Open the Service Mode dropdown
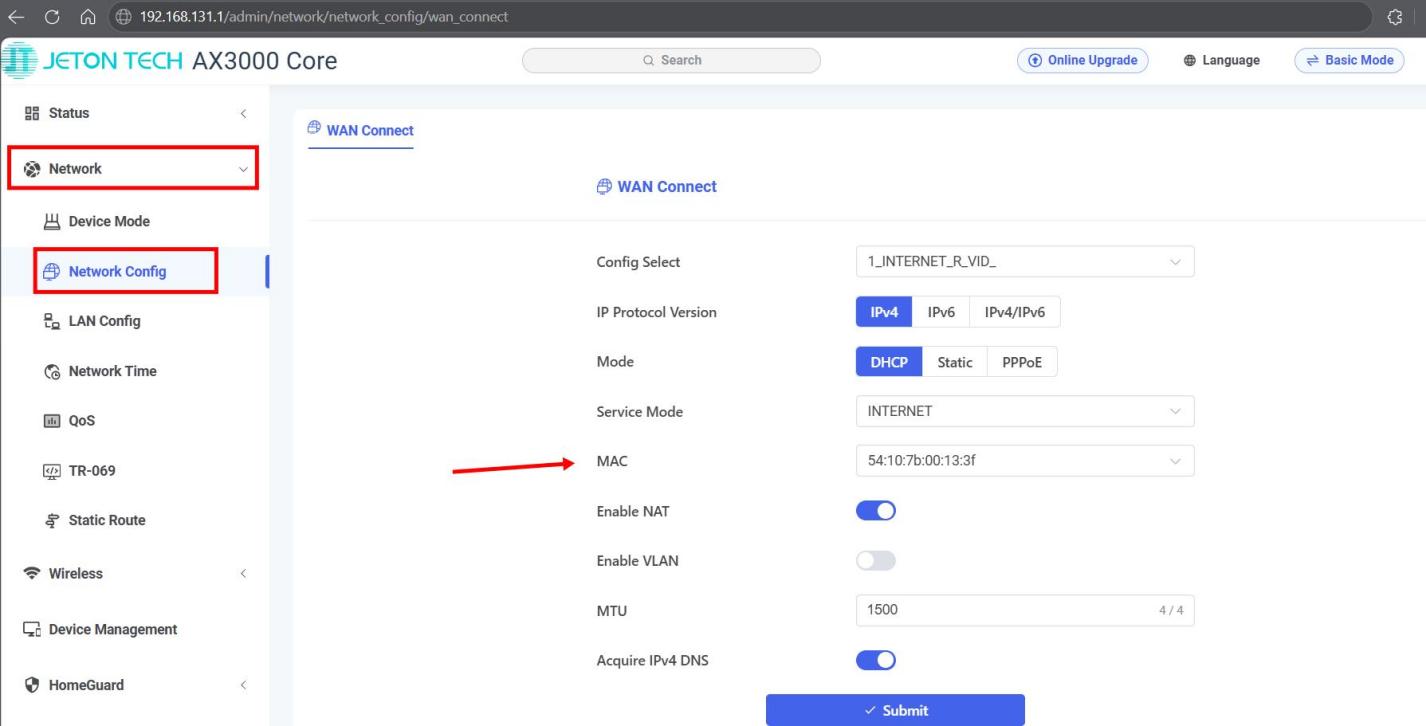The height and width of the screenshot is (726, 1426). point(1026,411)
